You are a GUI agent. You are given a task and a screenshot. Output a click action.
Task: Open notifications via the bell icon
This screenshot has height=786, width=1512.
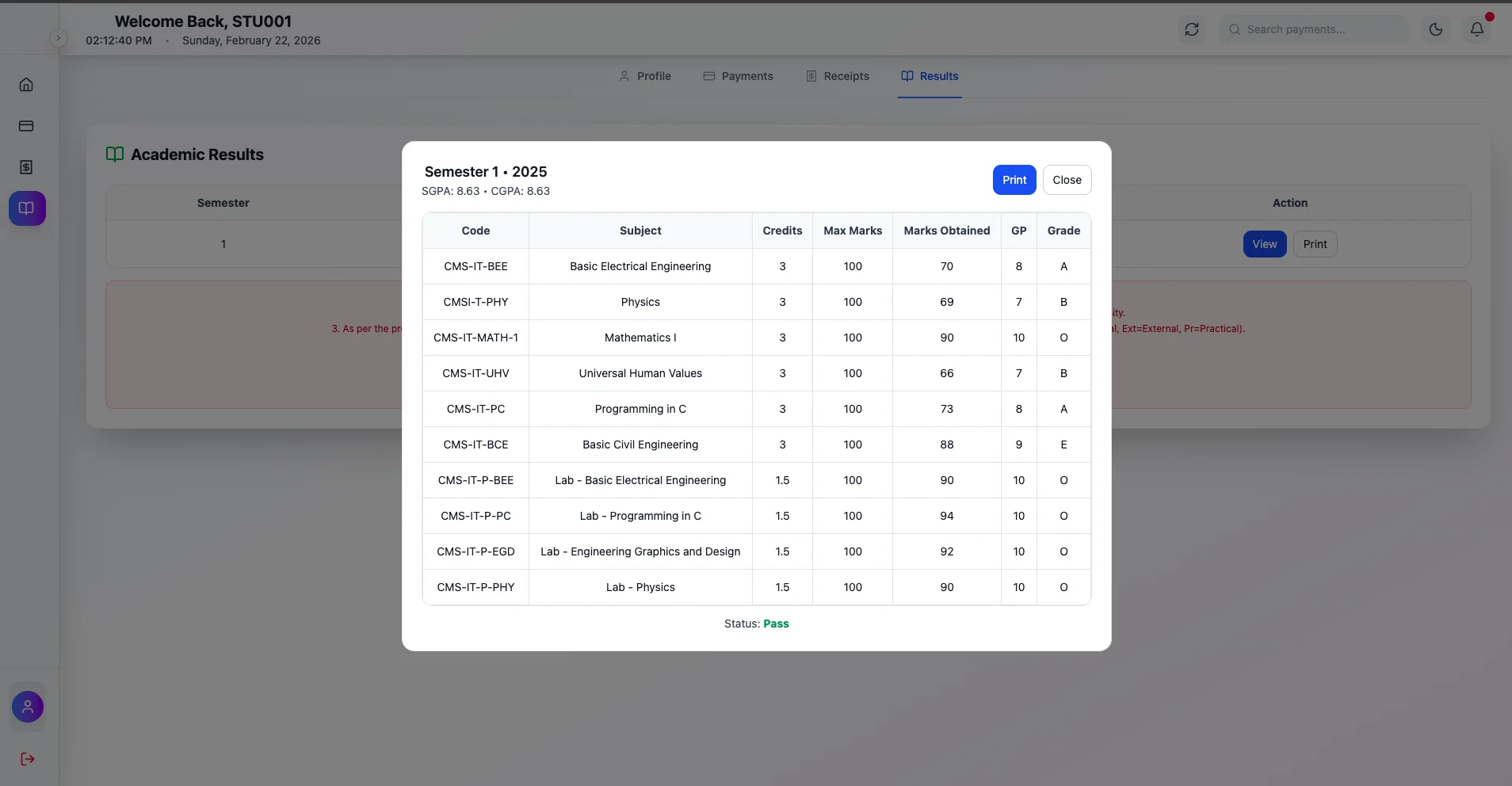coord(1477,29)
